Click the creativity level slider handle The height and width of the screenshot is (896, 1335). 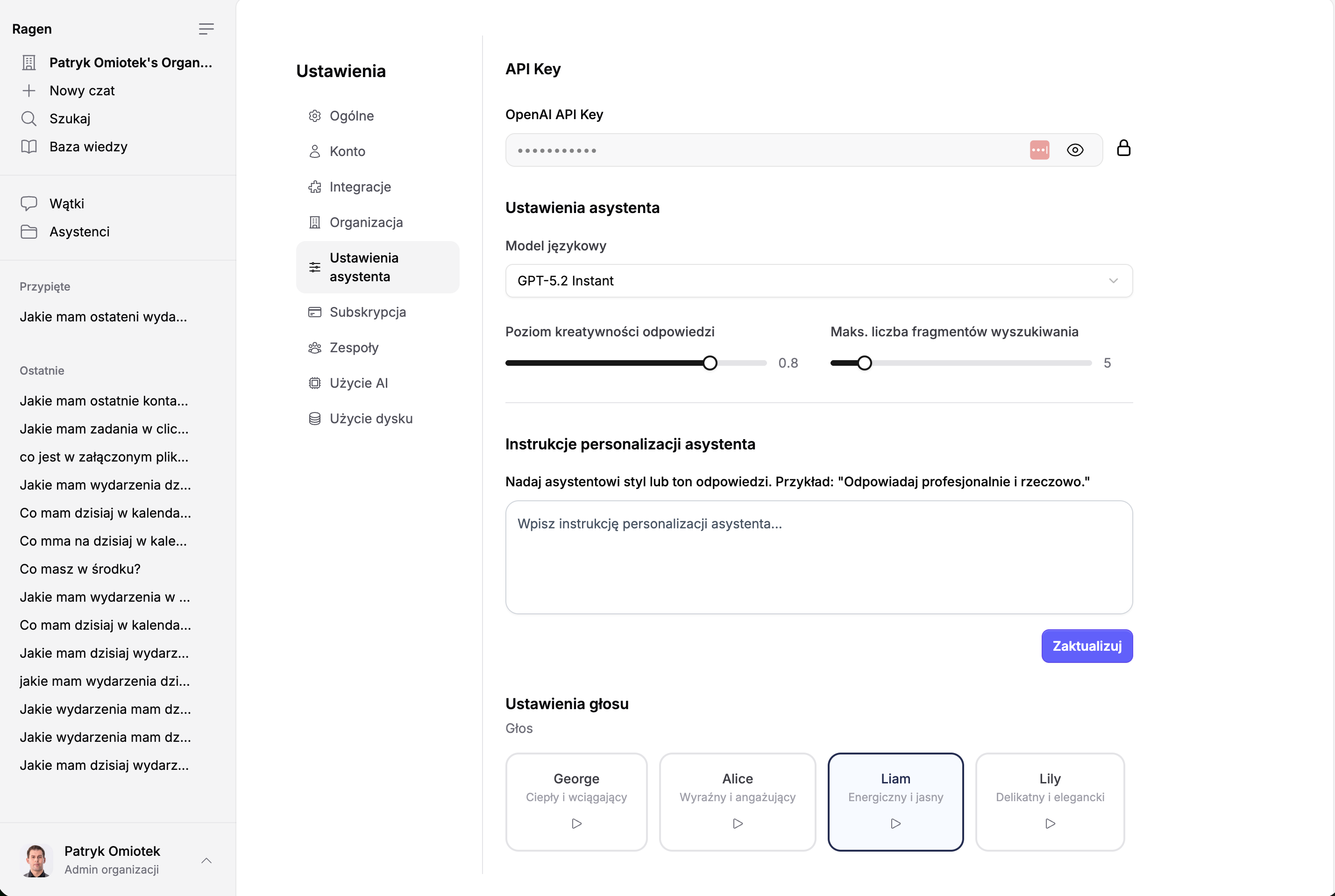click(x=710, y=363)
